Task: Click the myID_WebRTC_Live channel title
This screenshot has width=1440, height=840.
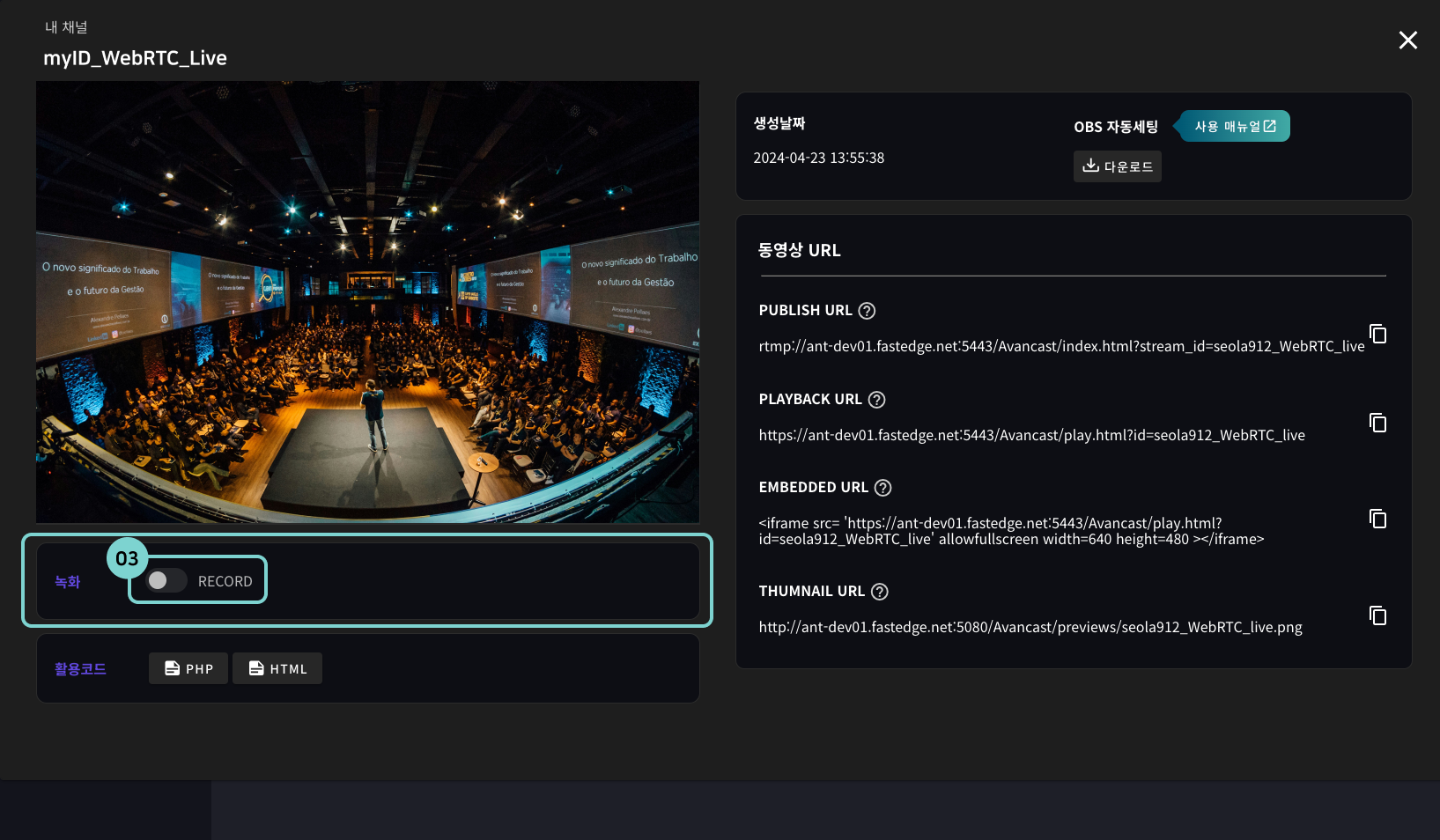Action: [135, 58]
